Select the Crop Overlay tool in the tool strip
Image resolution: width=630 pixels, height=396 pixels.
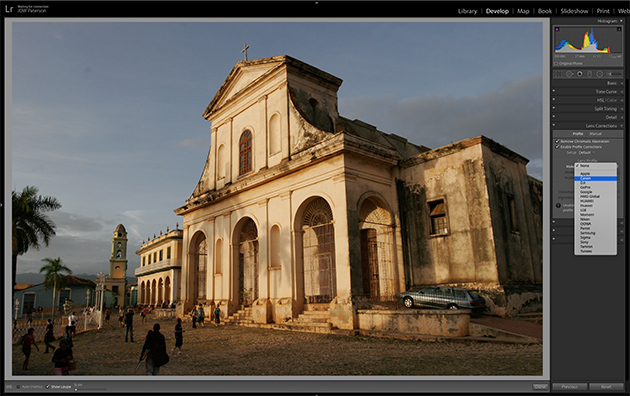tap(558, 74)
